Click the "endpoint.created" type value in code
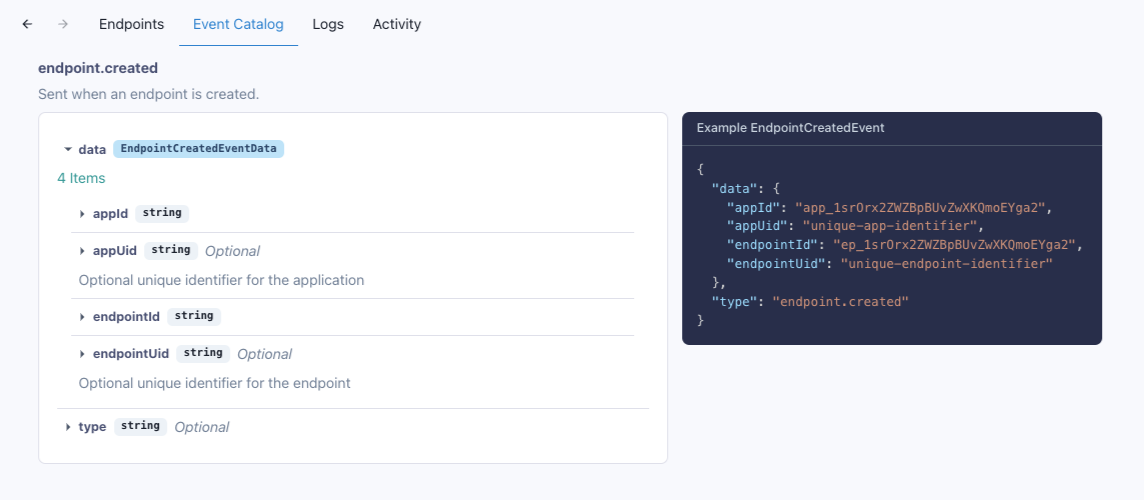This screenshot has width=1144, height=500. pos(839,301)
